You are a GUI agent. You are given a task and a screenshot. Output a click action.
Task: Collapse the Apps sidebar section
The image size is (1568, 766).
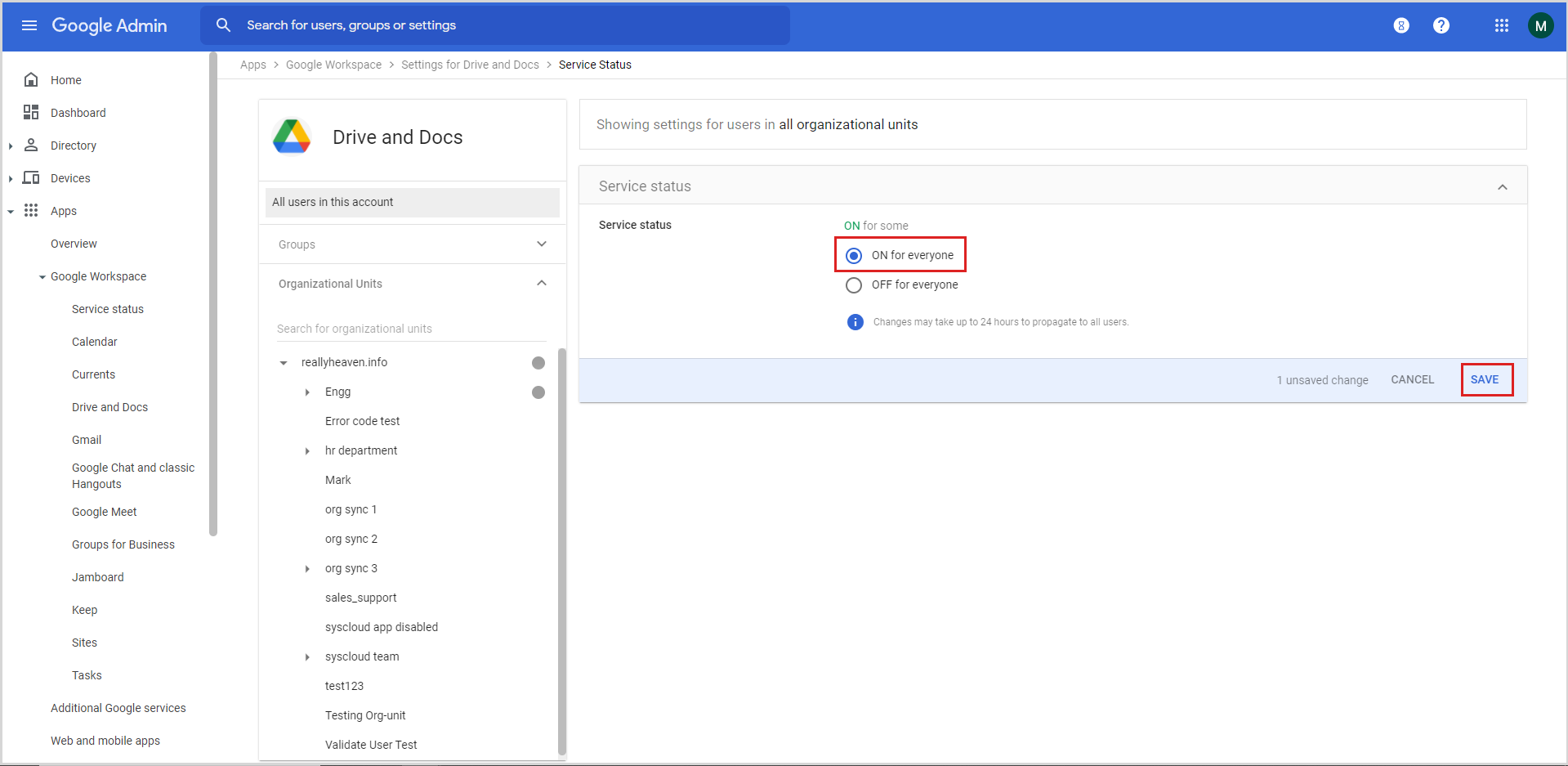[x=11, y=211]
